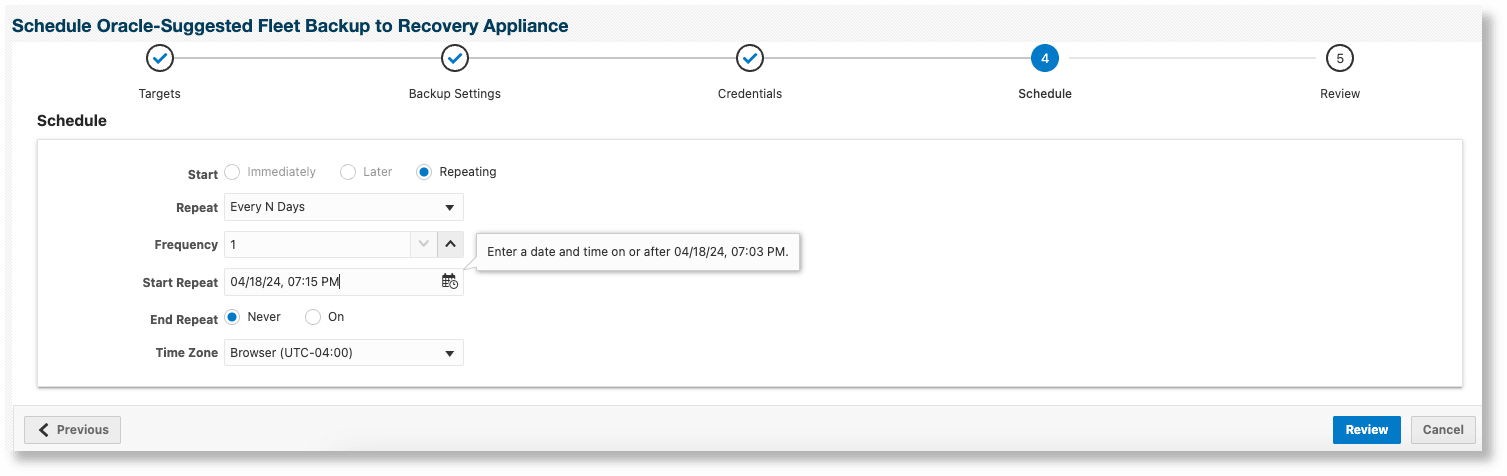
Task: Click the Targets step checkmark icon
Action: 160,59
